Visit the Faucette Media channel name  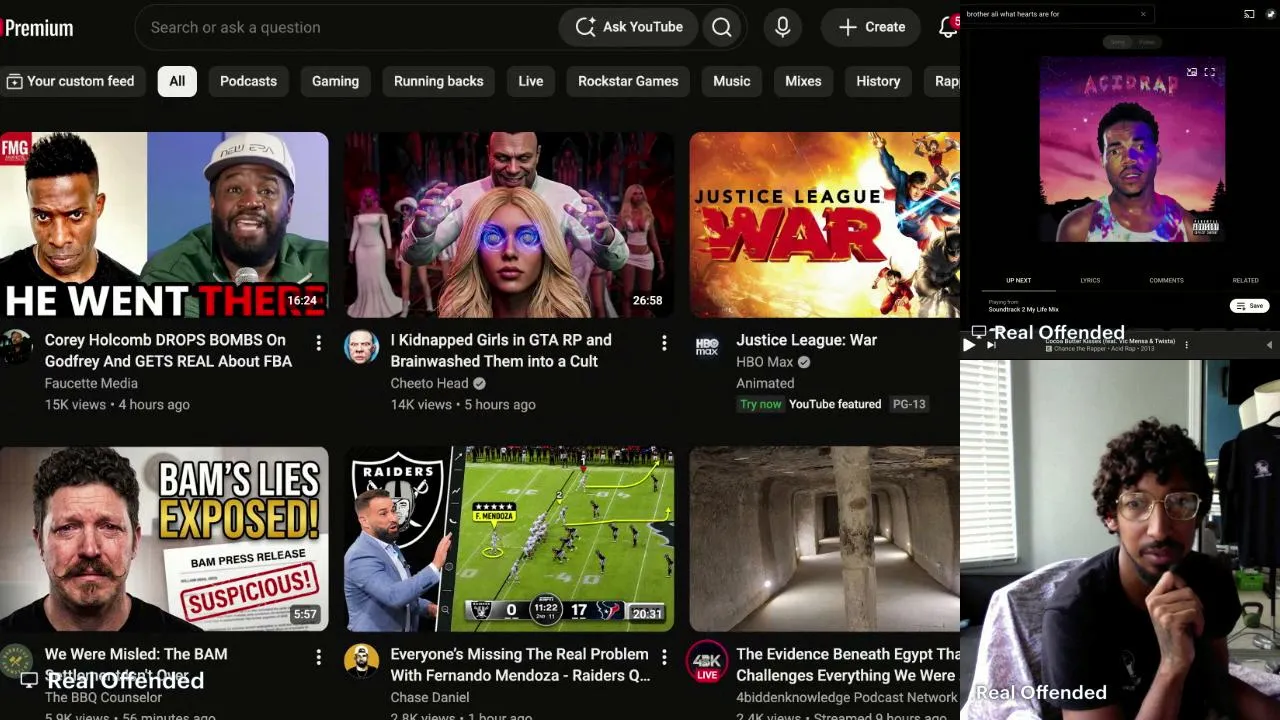(x=91, y=383)
